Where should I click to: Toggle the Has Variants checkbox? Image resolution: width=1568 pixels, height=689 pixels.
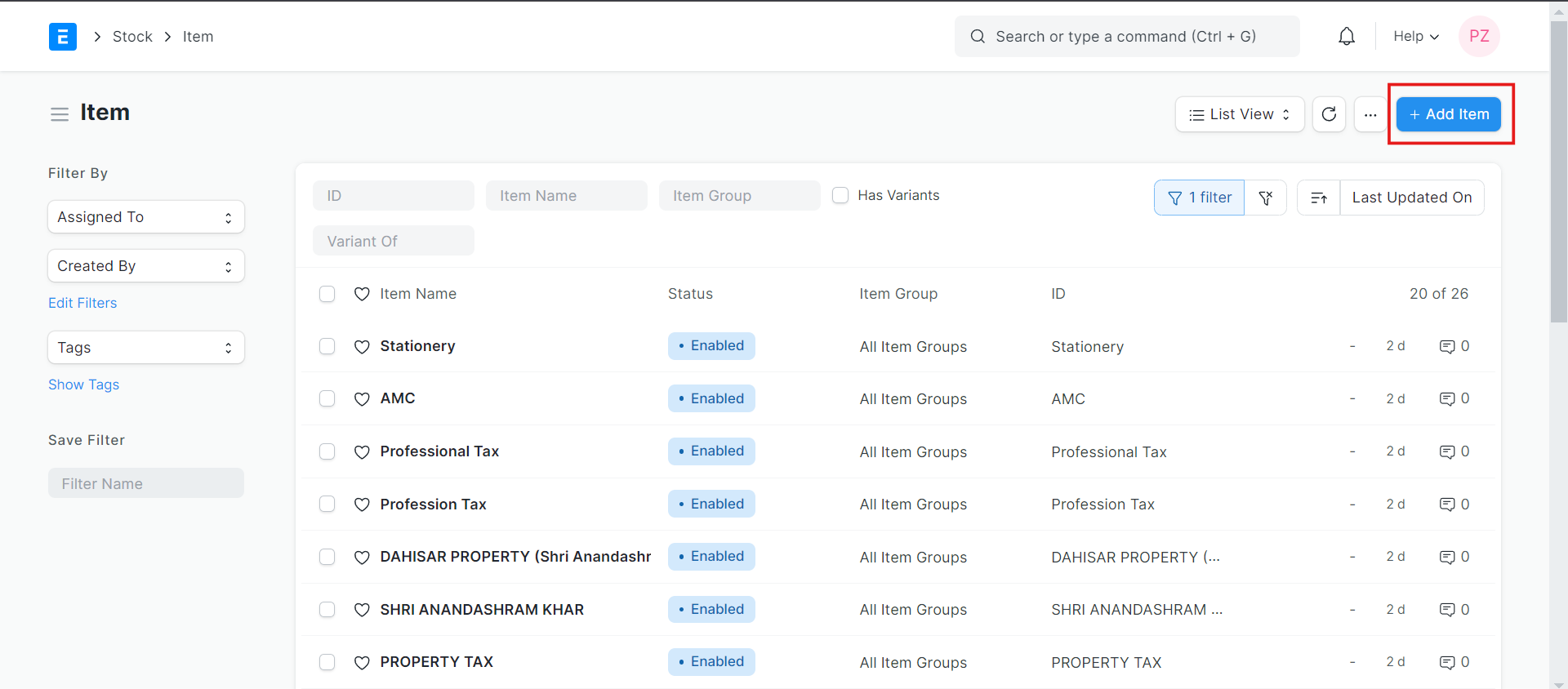click(x=840, y=195)
